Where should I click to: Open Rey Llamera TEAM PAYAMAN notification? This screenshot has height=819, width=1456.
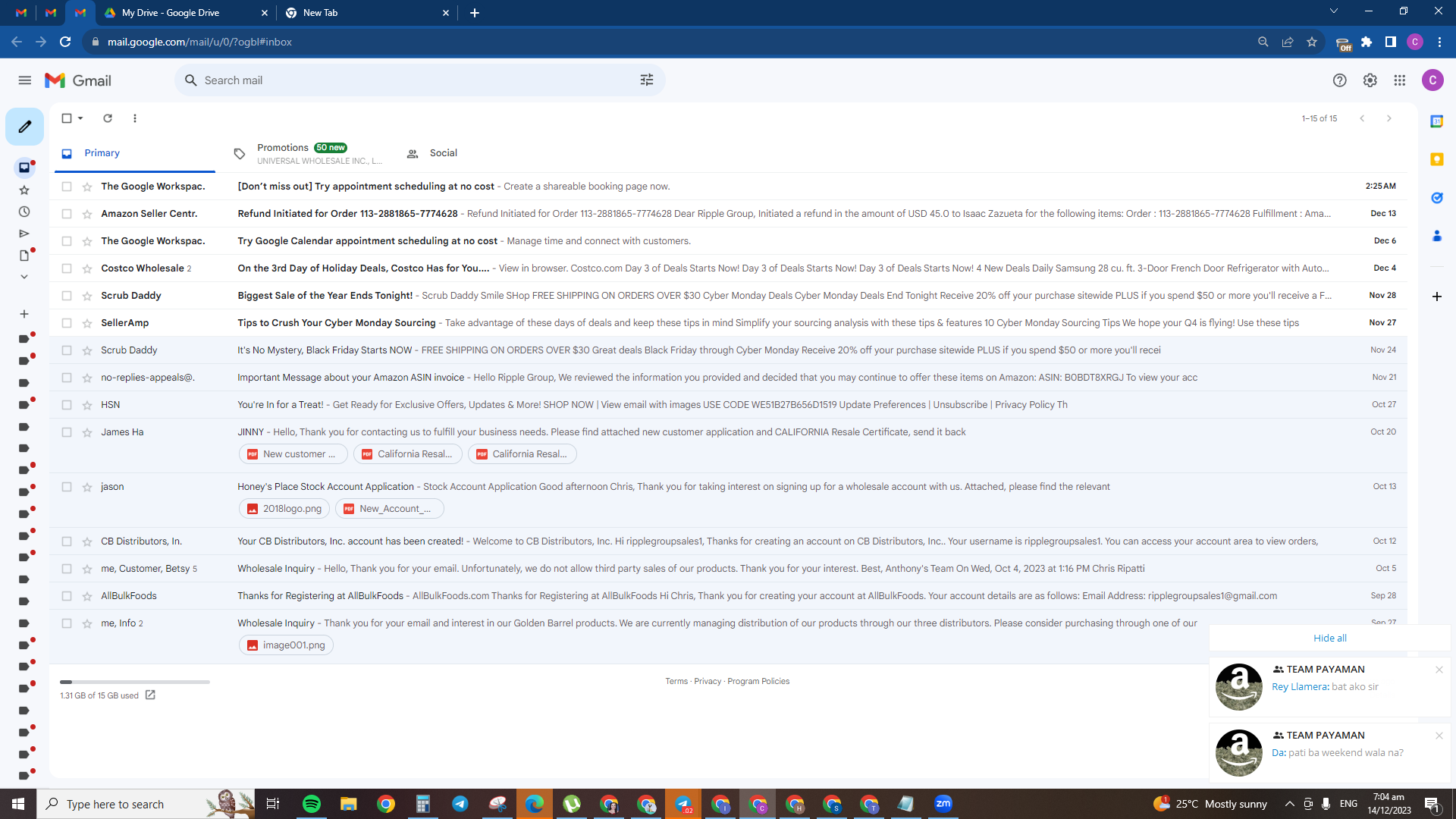tap(1330, 686)
